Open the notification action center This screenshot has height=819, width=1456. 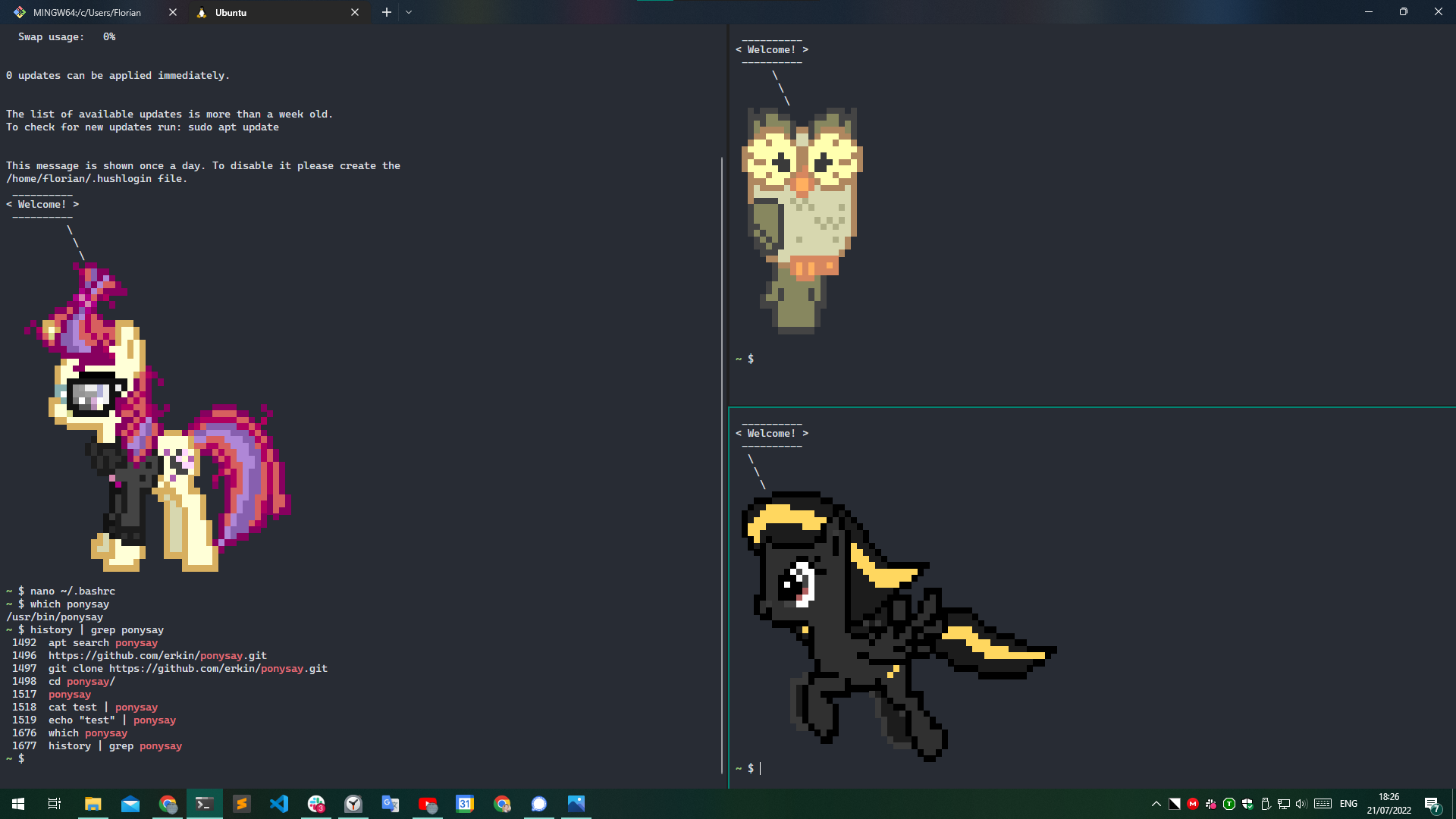click(x=1432, y=804)
